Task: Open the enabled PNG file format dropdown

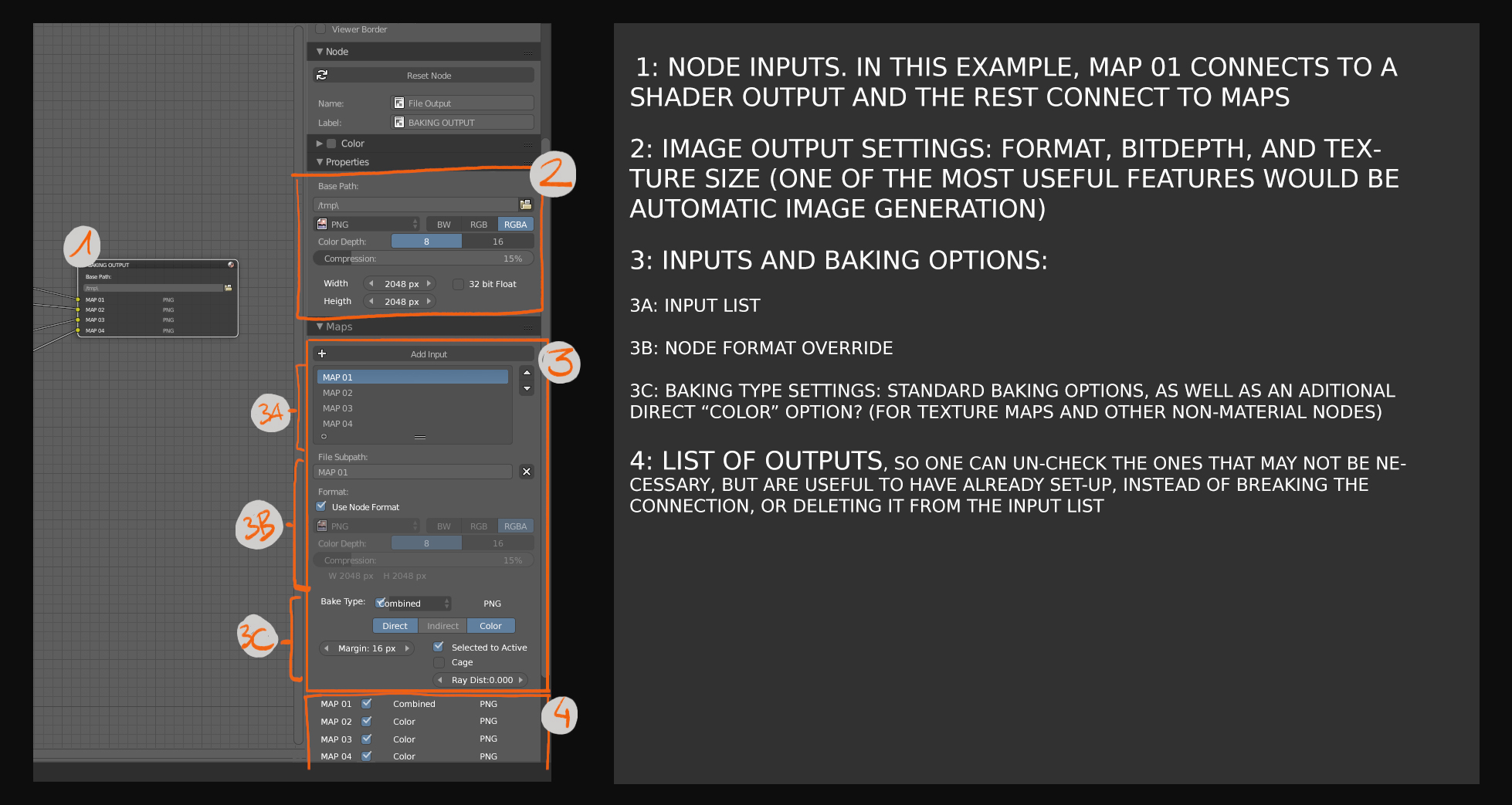Action: coord(367,224)
